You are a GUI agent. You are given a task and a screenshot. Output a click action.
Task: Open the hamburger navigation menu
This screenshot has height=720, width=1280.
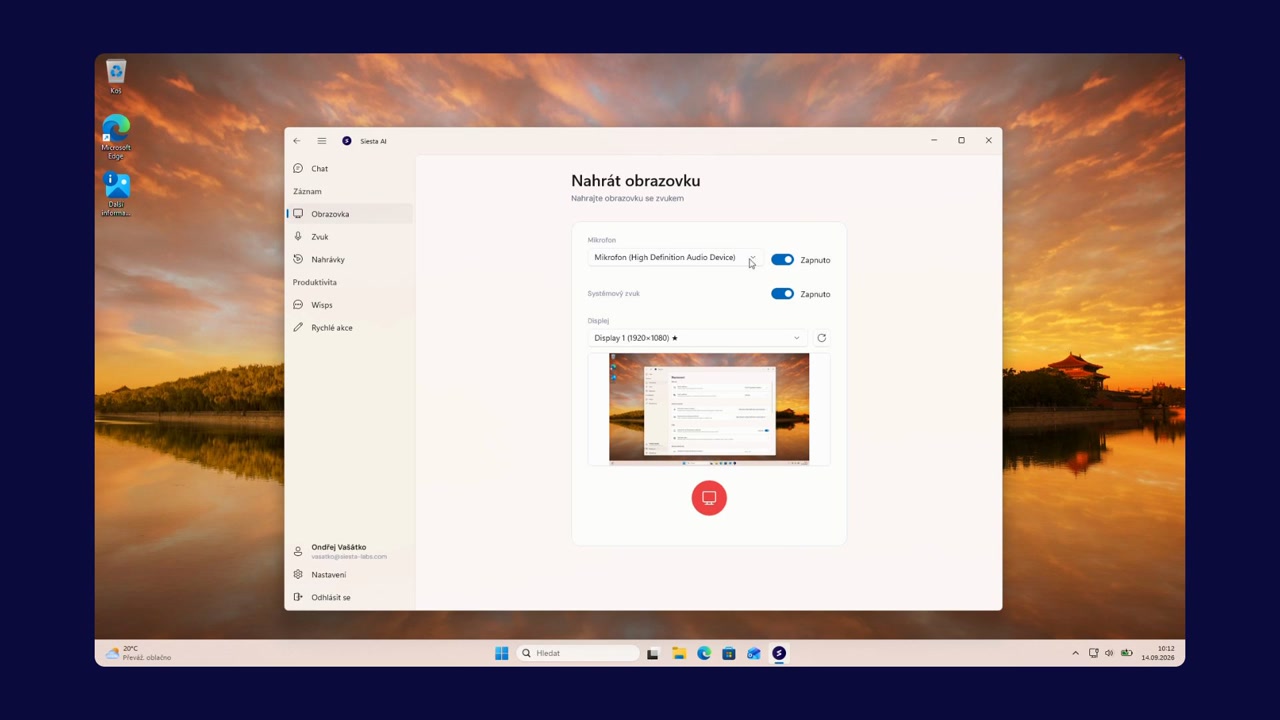[x=322, y=141]
